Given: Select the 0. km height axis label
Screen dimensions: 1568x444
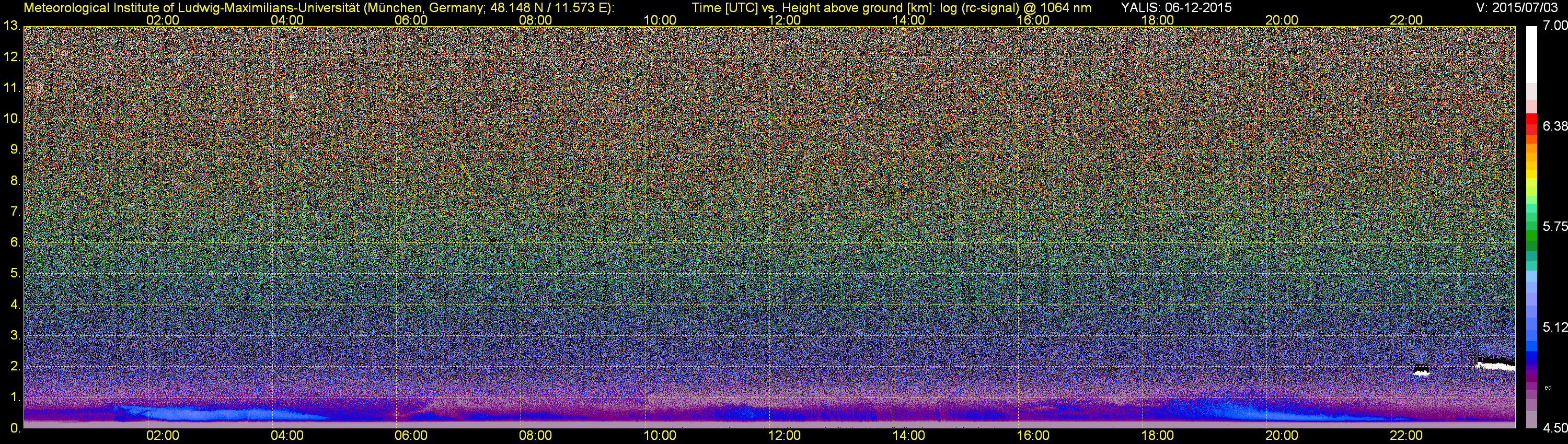Looking at the screenshot, I should pyautogui.click(x=15, y=428).
